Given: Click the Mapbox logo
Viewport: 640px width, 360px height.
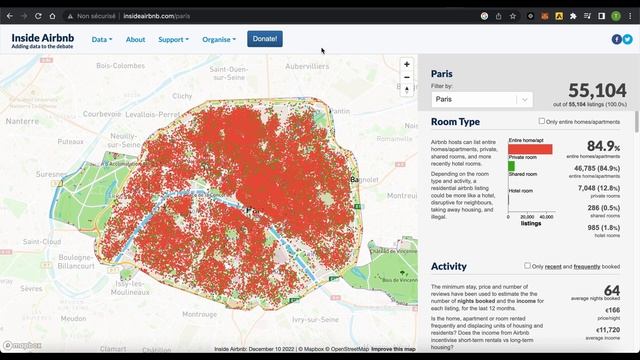Looking at the screenshot, I should pyautogui.click(x=22, y=346).
